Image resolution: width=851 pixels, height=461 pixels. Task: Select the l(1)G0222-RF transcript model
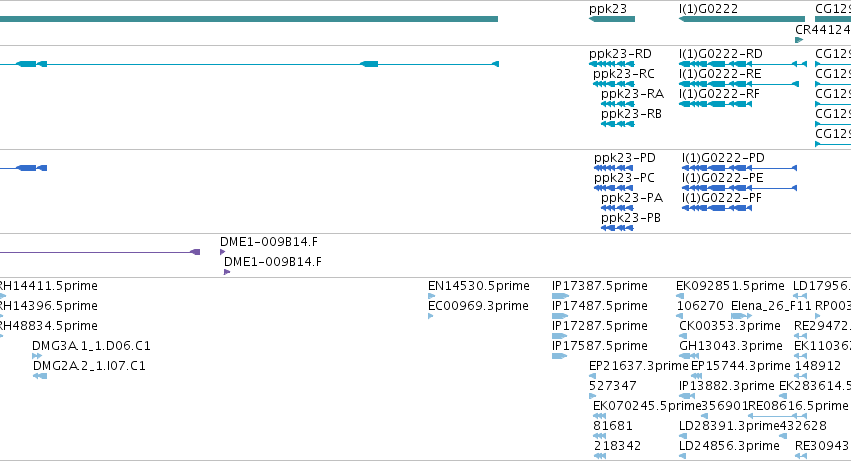coord(715,104)
